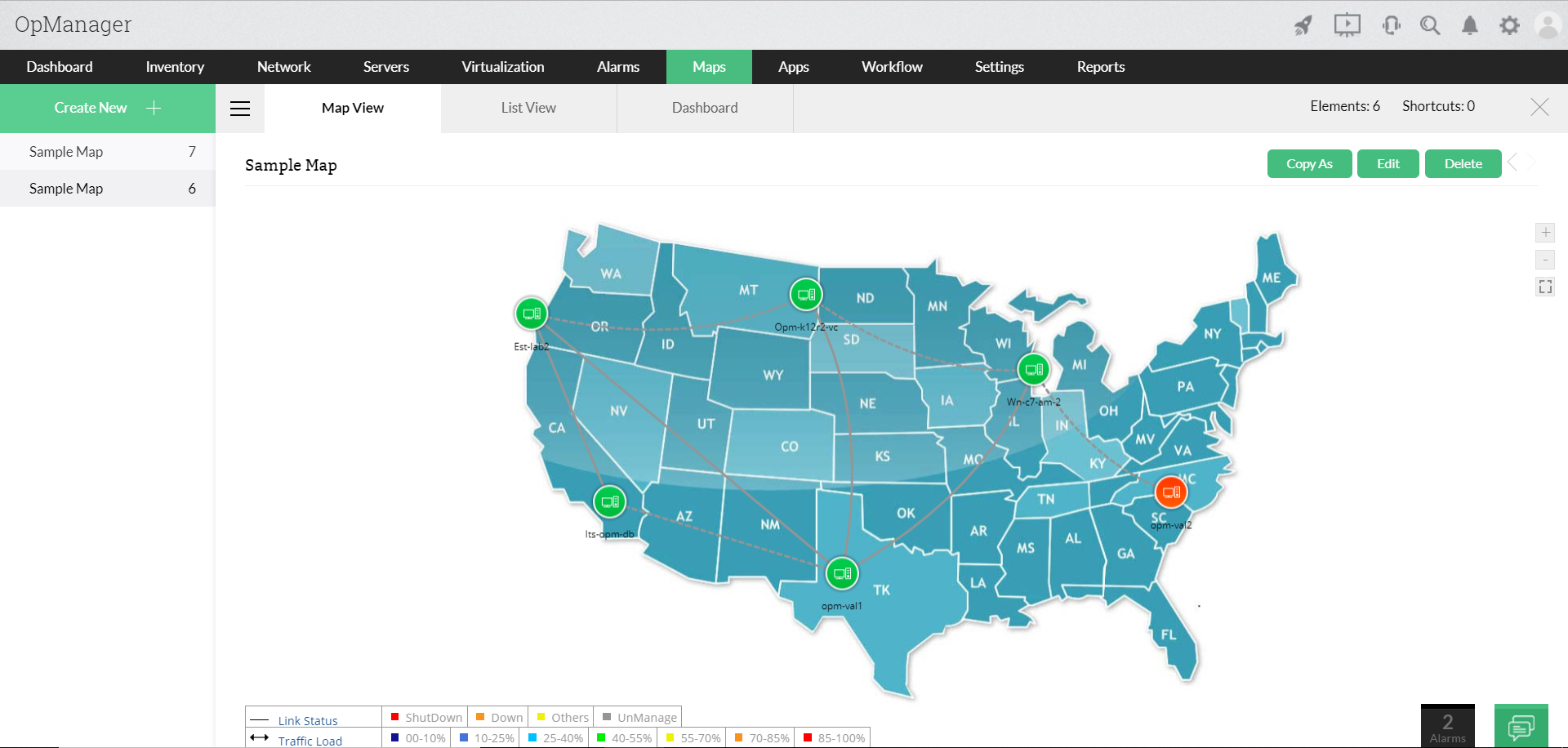This screenshot has height=748, width=1568.
Task: Click the Create New button
Action: click(x=108, y=108)
